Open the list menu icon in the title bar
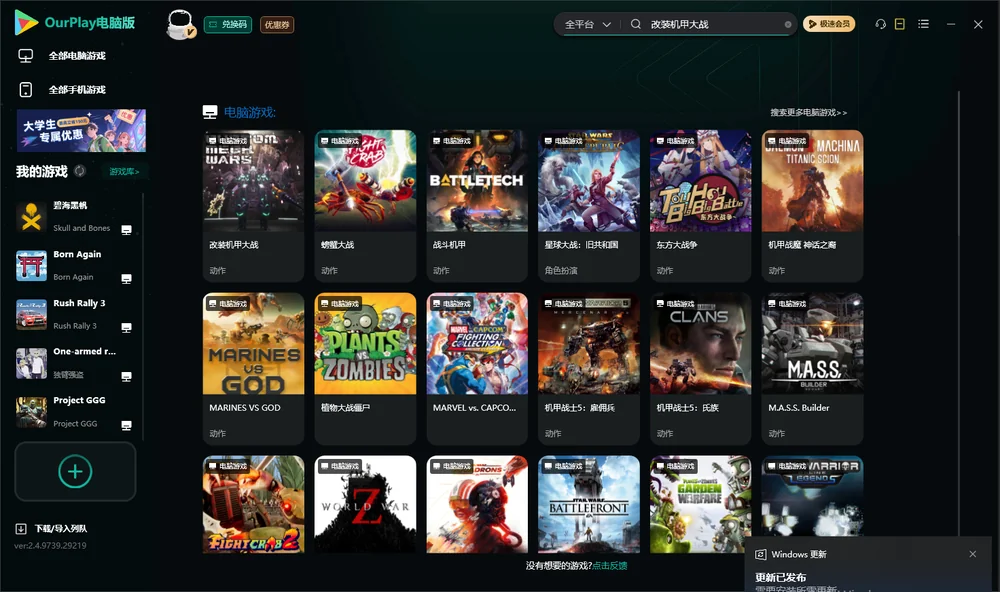The height and width of the screenshot is (592, 1000). [923, 24]
